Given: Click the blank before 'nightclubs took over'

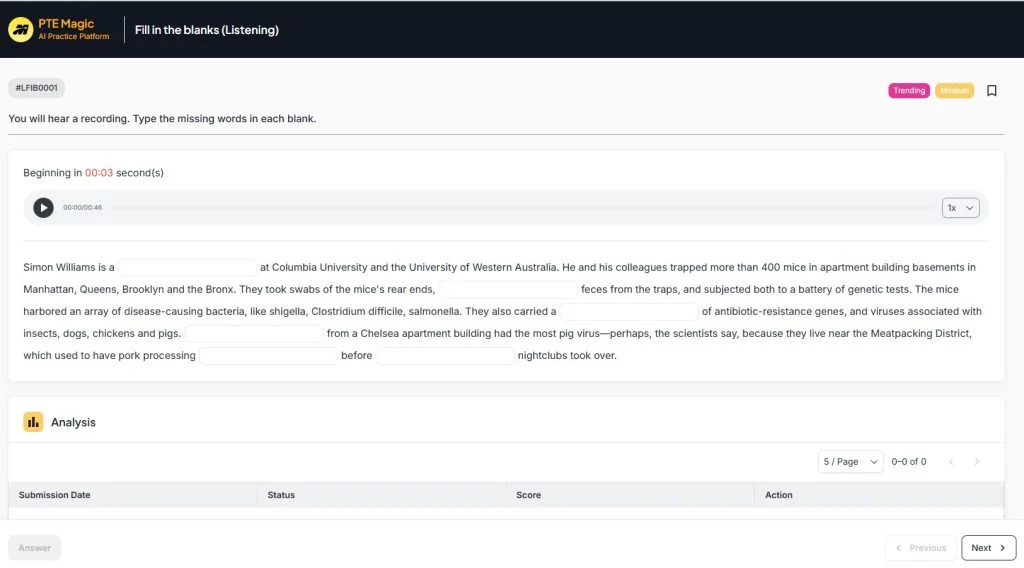Looking at the screenshot, I should coord(445,356).
